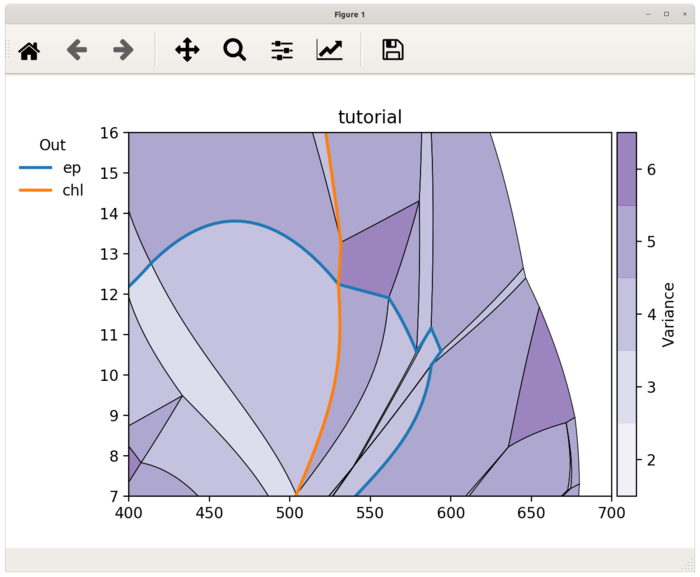Click x-axis tick label 500
The height and width of the screenshot is (577, 700).
coord(289,512)
